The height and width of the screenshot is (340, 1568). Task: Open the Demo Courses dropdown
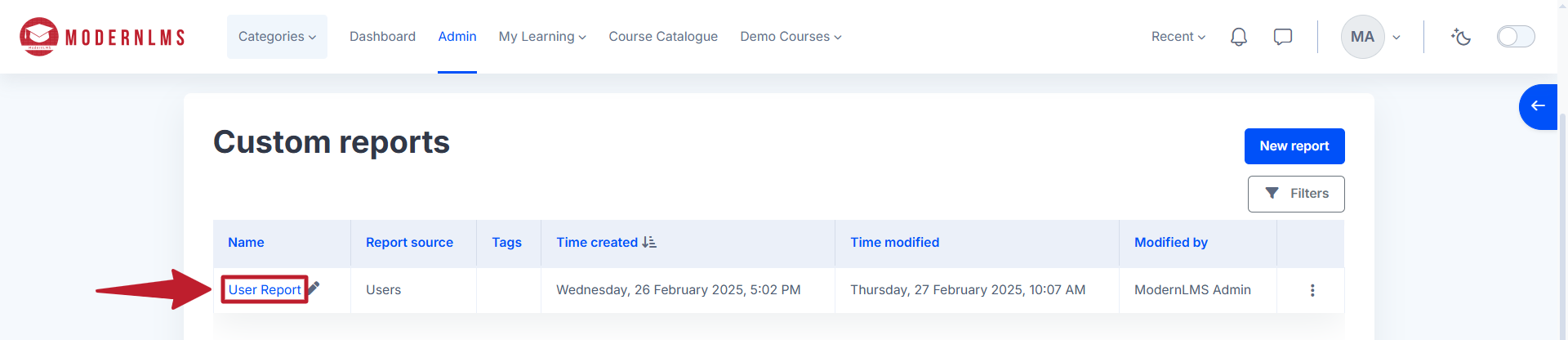point(791,37)
